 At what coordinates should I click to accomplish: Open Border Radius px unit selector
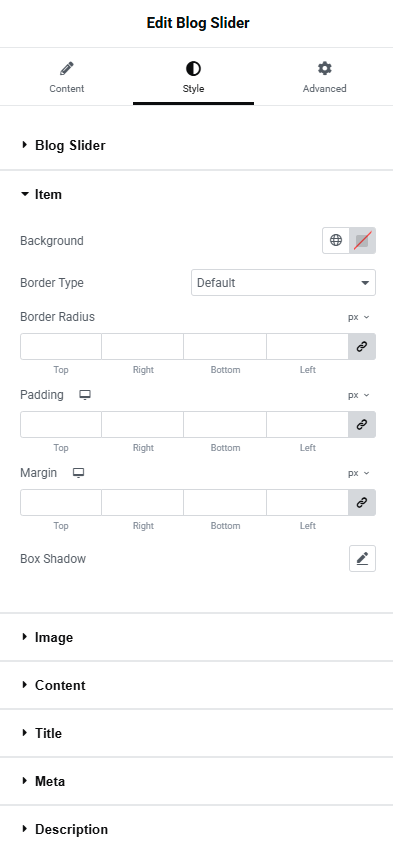click(359, 317)
